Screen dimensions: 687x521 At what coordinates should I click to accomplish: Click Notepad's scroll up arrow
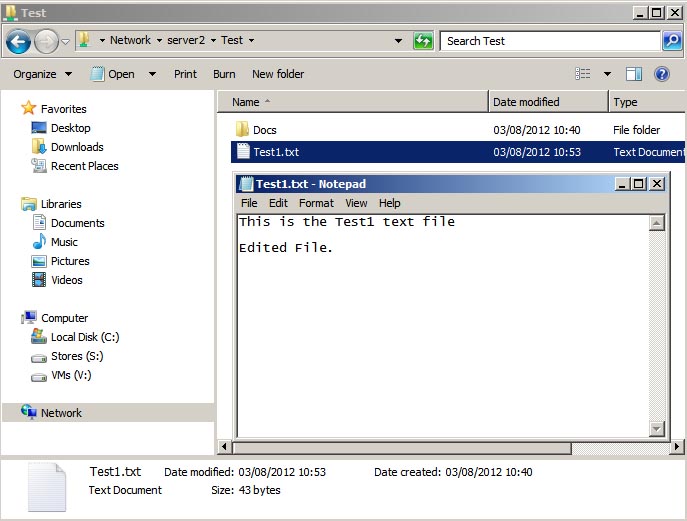[x=656, y=223]
